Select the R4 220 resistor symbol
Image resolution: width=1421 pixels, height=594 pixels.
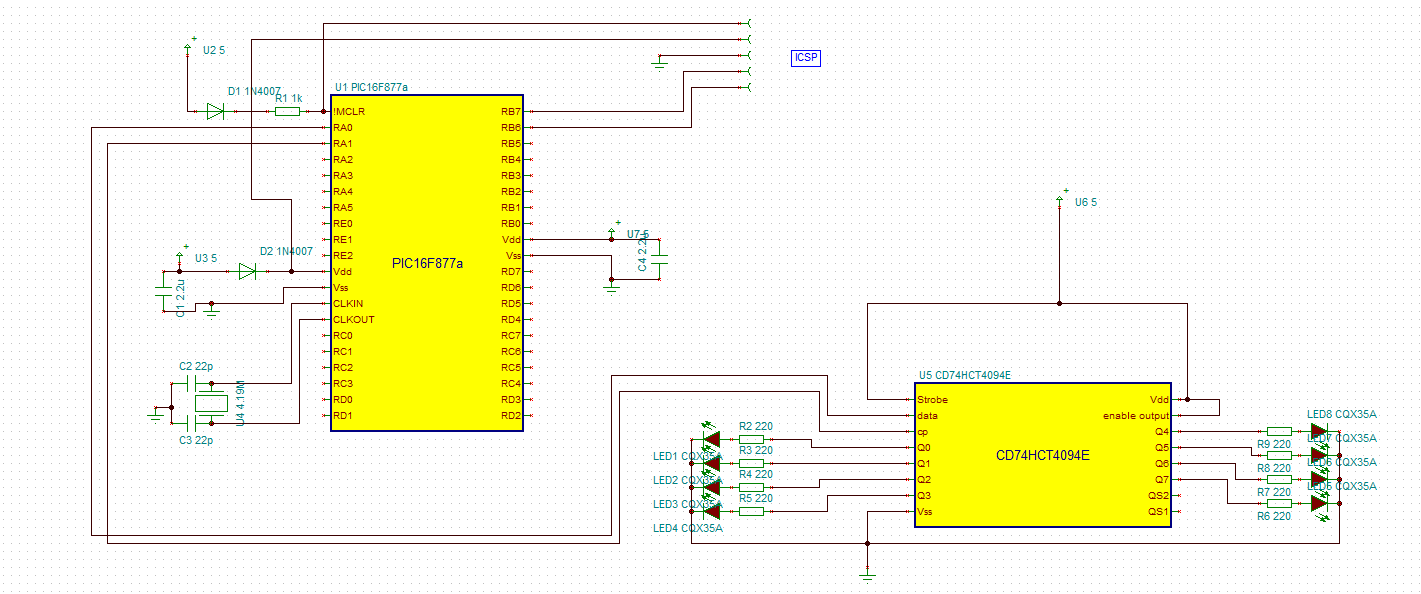(752, 487)
